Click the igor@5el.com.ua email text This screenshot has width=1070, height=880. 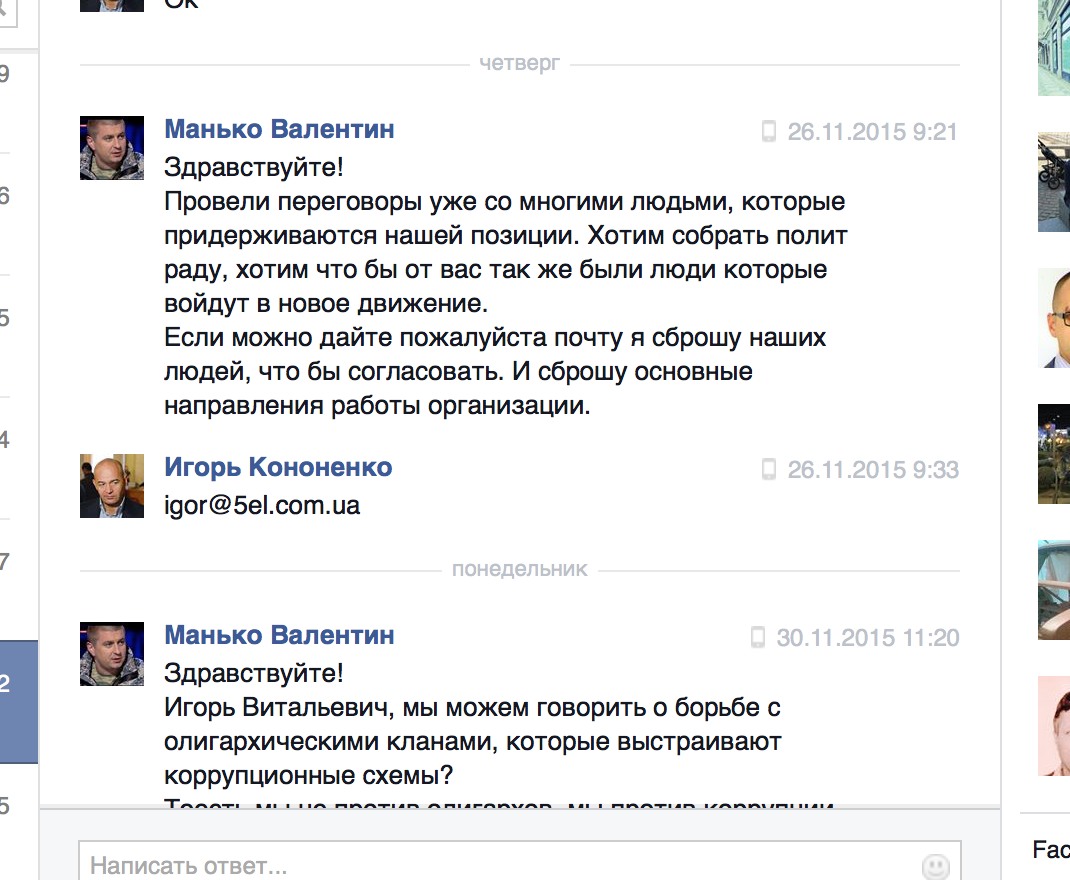262,505
